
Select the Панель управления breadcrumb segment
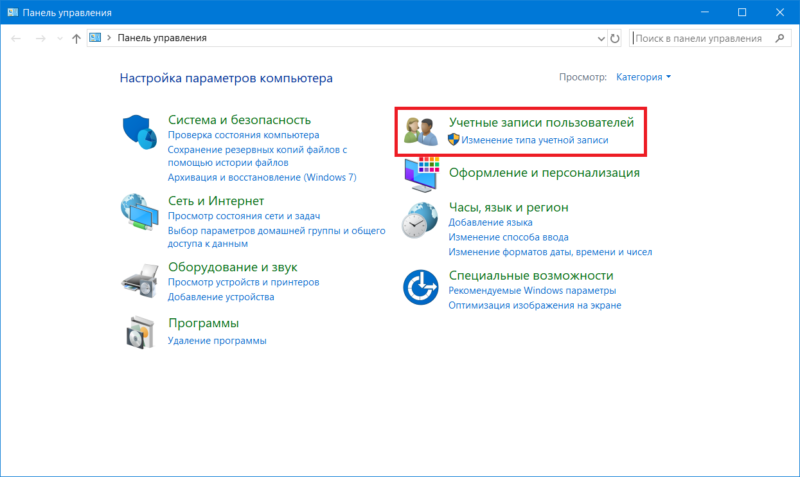tap(162, 38)
